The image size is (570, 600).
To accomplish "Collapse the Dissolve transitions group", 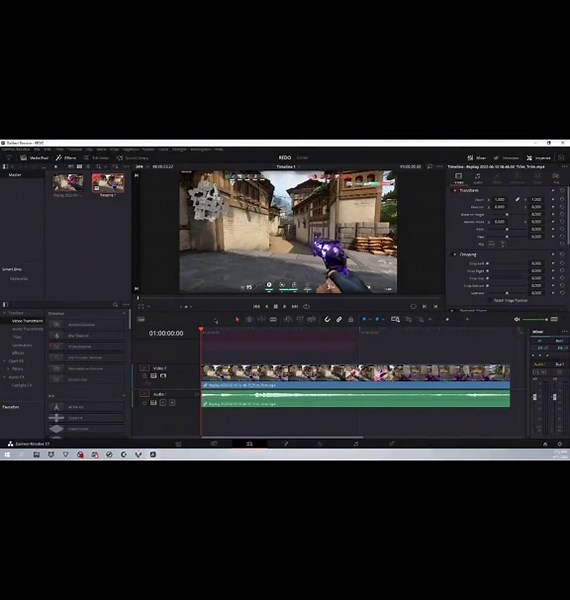I will point(124,313).
